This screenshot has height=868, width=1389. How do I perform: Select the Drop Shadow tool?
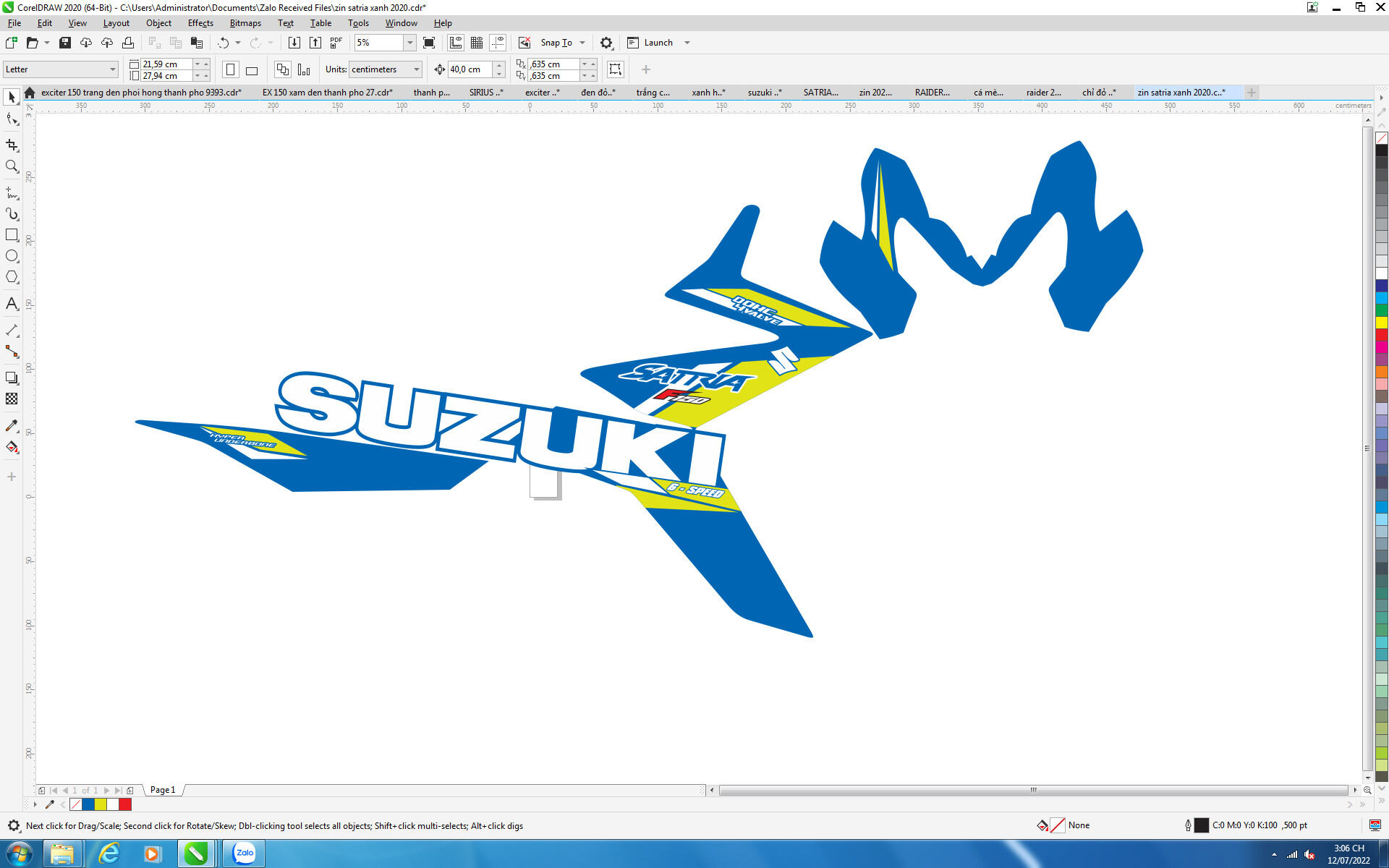click(x=12, y=378)
